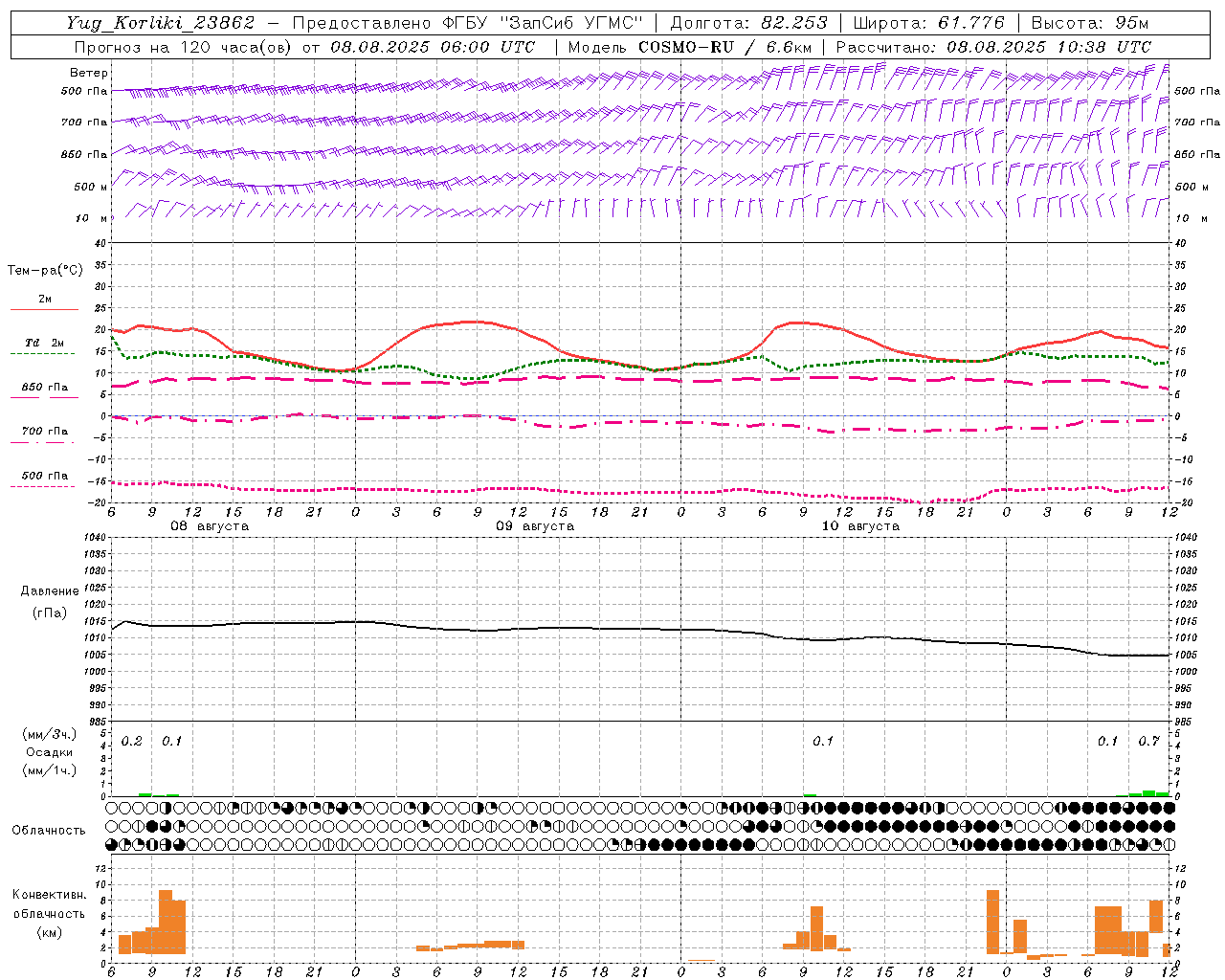
Task: Click the Облачность row label
Action: click(49, 831)
